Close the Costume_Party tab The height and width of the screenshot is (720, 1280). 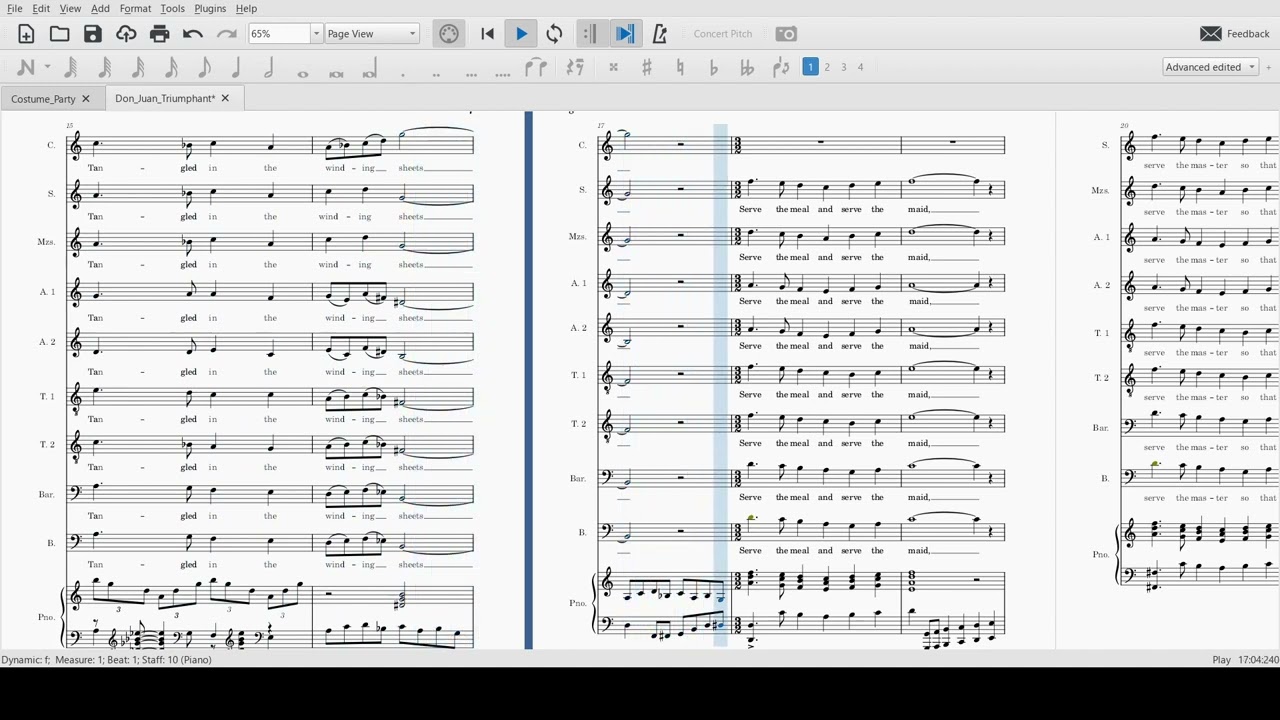pyautogui.click(x=86, y=99)
